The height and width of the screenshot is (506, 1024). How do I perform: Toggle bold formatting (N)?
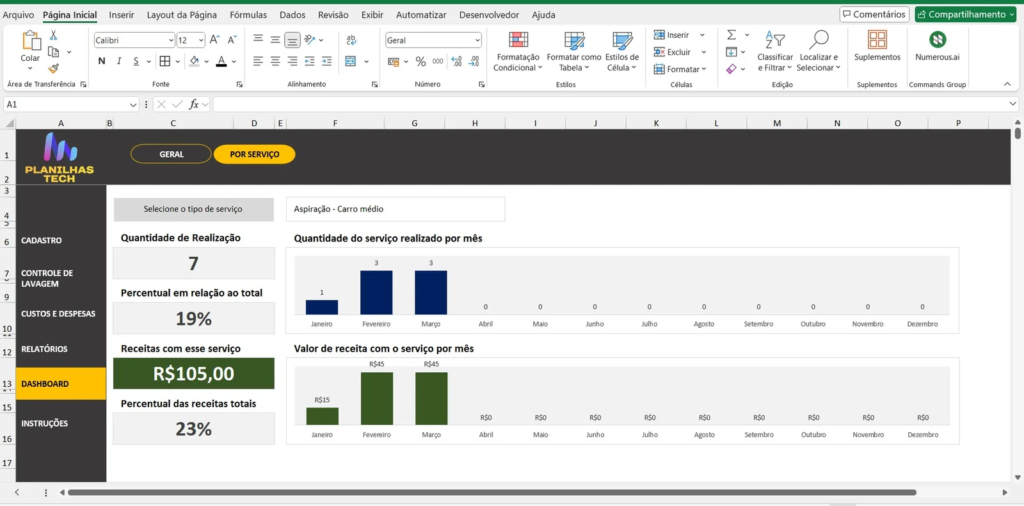click(102, 61)
